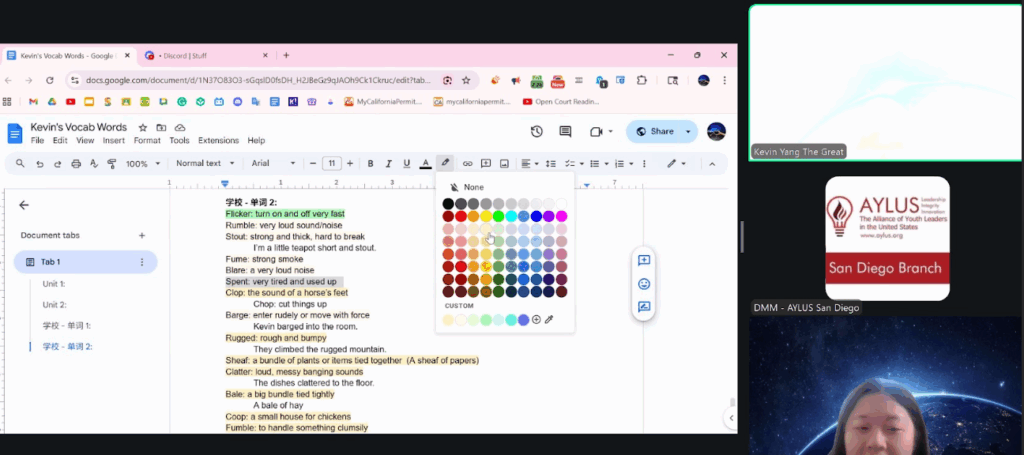Screen dimensions: 1024x455
Task: Open the Extensions menu
Action: point(218,141)
